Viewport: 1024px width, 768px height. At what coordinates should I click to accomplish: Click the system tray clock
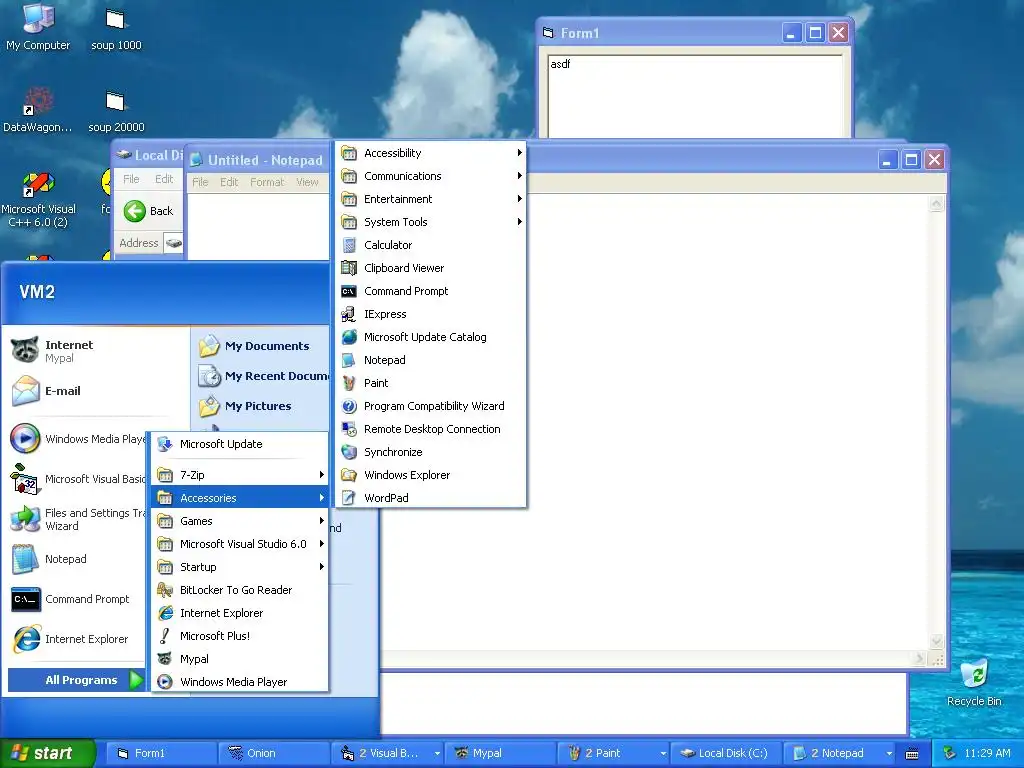click(x=987, y=754)
